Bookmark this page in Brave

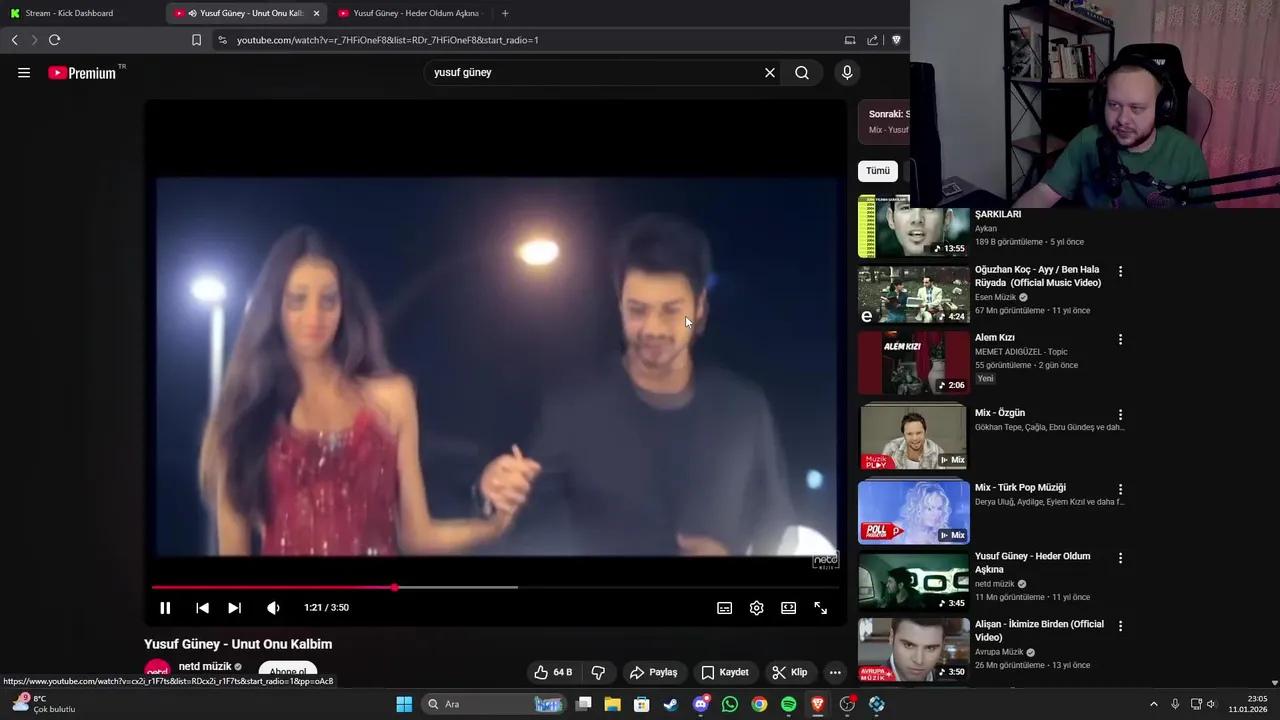click(x=196, y=40)
